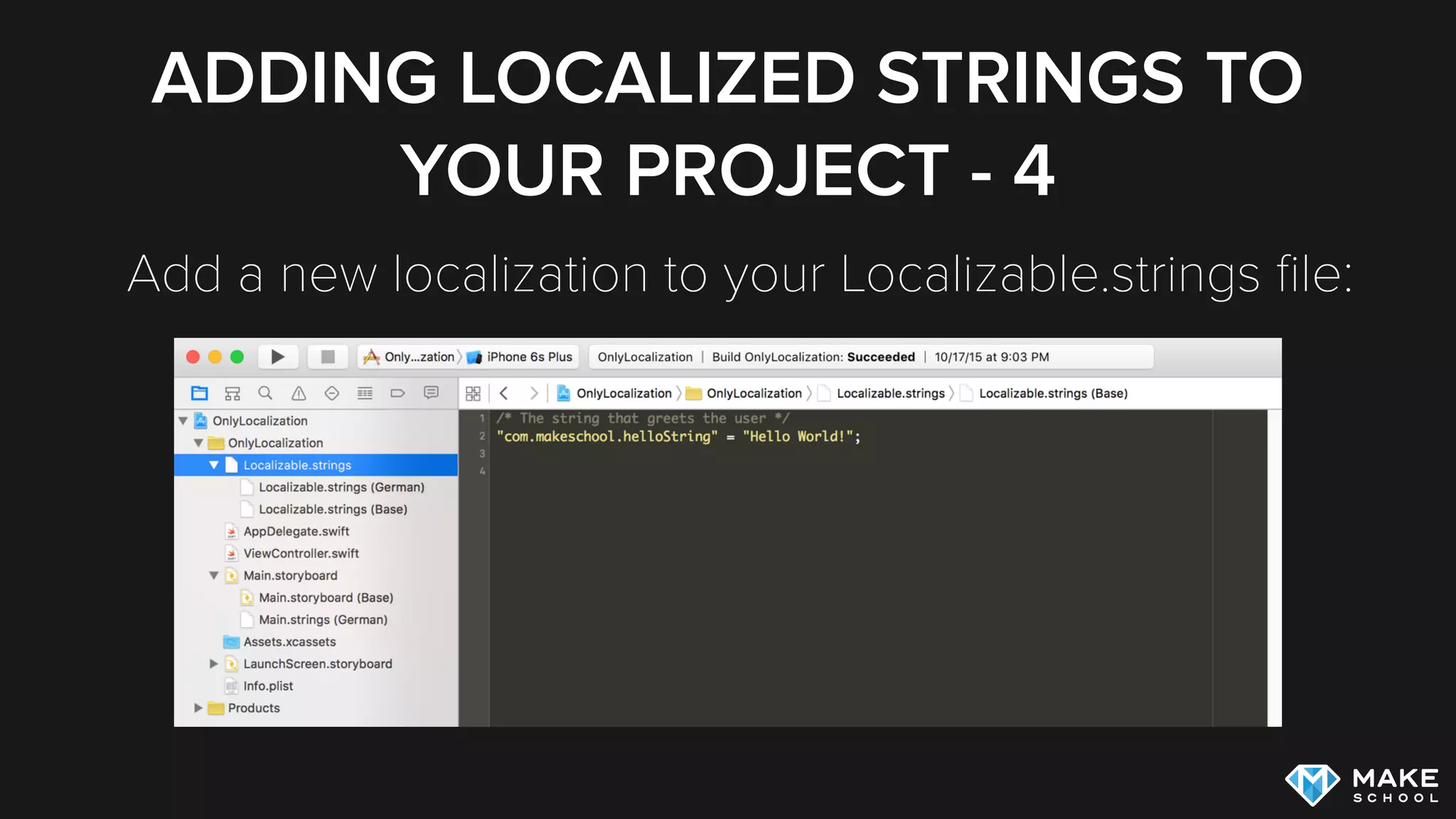Viewport: 1456px width, 819px height.
Task: Expand the LaunchScreen.storyboard group
Action: (214, 663)
